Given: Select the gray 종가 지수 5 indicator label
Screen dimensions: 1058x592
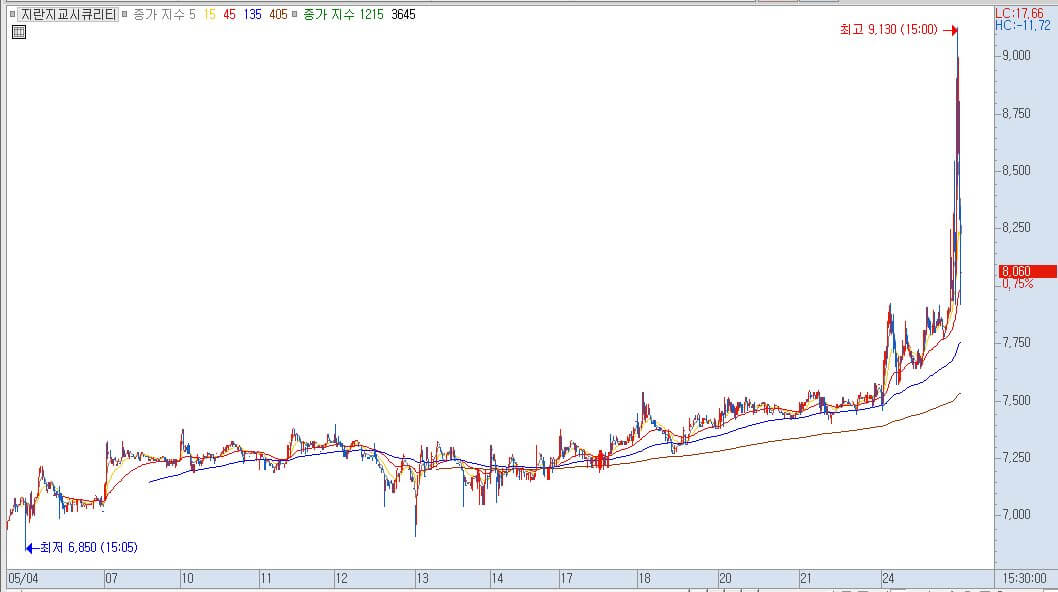Looking at the screenshot, I should pos(165,14).
